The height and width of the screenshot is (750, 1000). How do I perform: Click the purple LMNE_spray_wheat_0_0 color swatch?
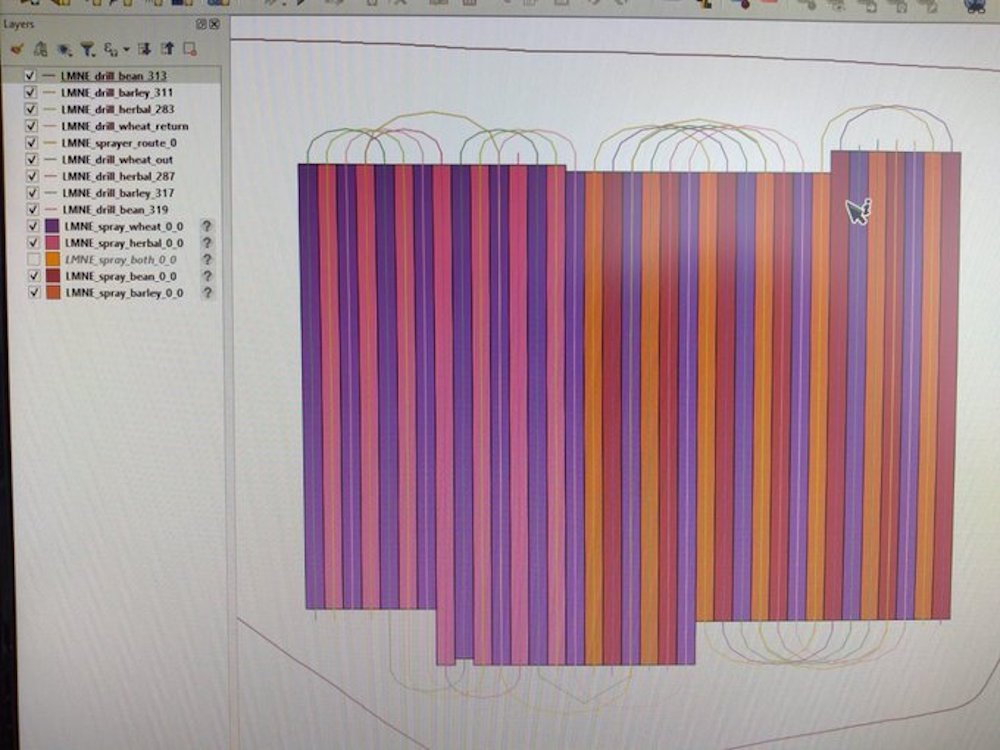[x=52, y=226]
